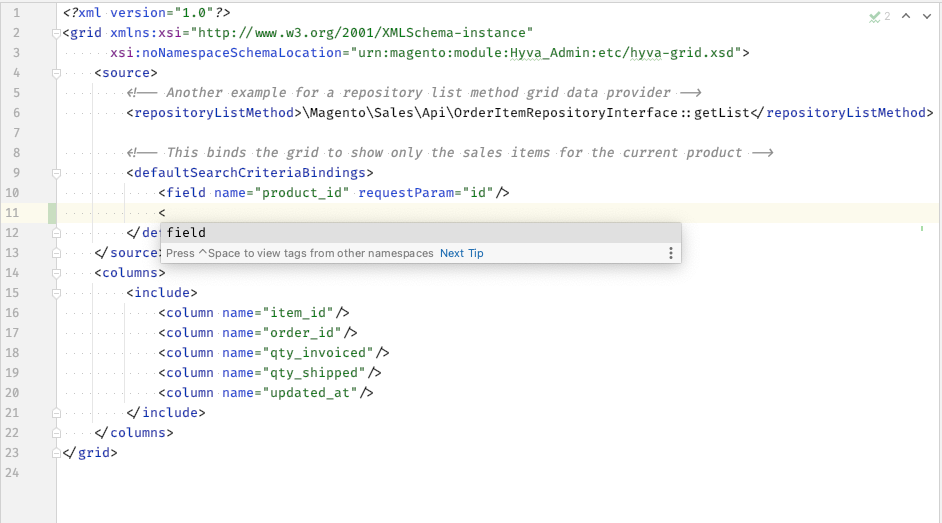Go to next highlighted error arrow
Image resolution: width=942 pixels, height=523 pixels.
coord(927,16)
